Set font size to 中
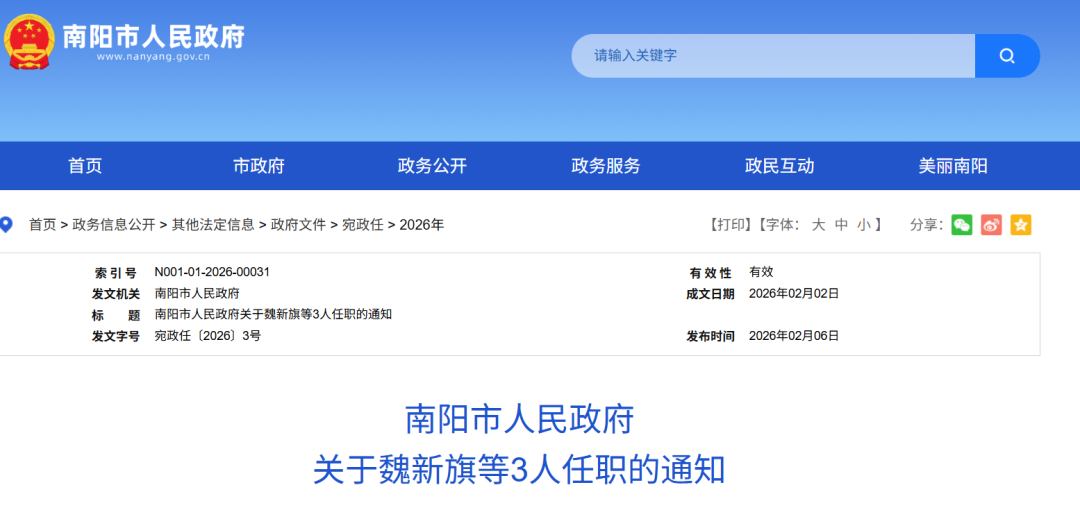 click(x=841, y=225)
